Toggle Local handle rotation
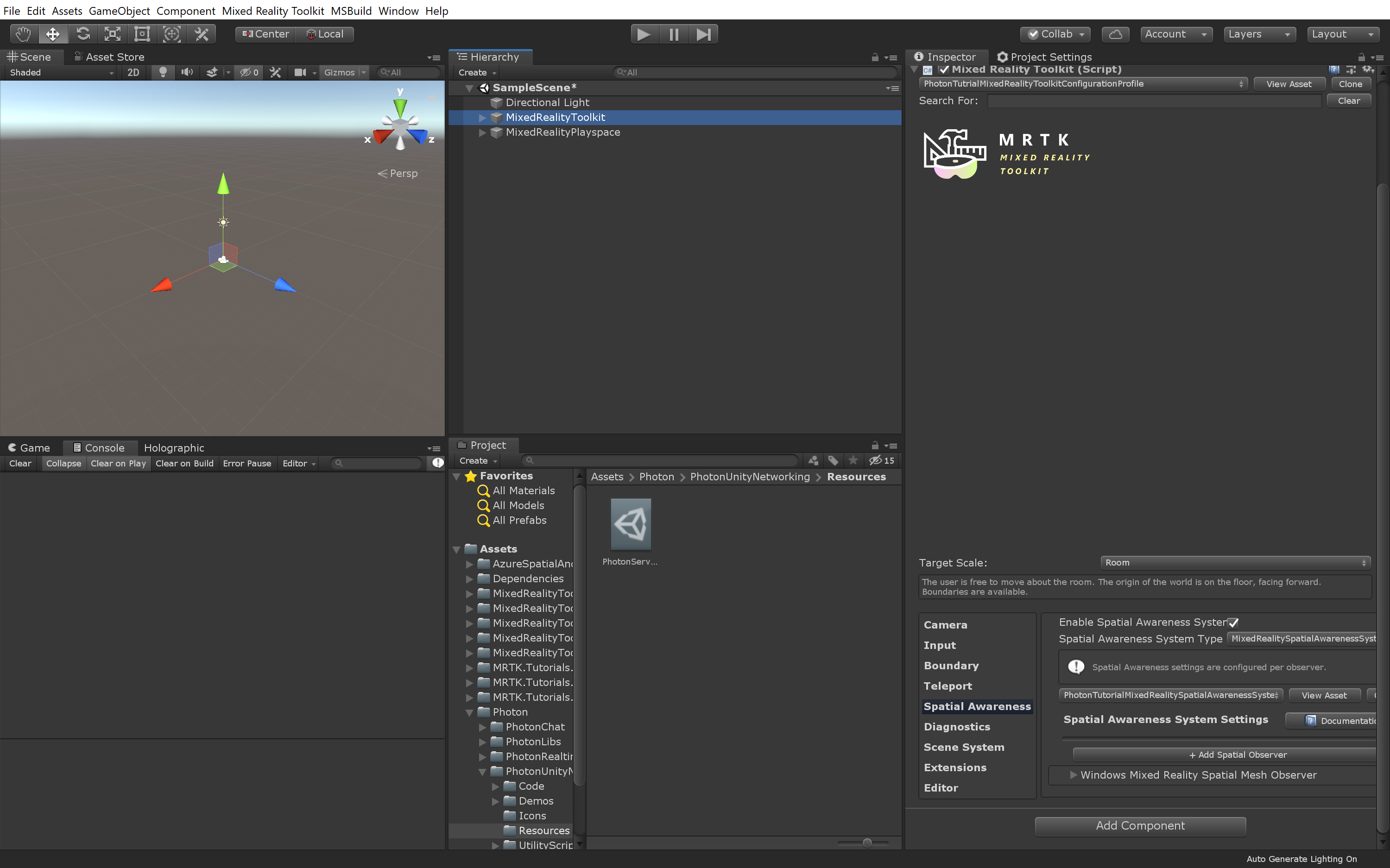Image resolution: width=1390 pixels, height=868 pixels. (325, 34)
